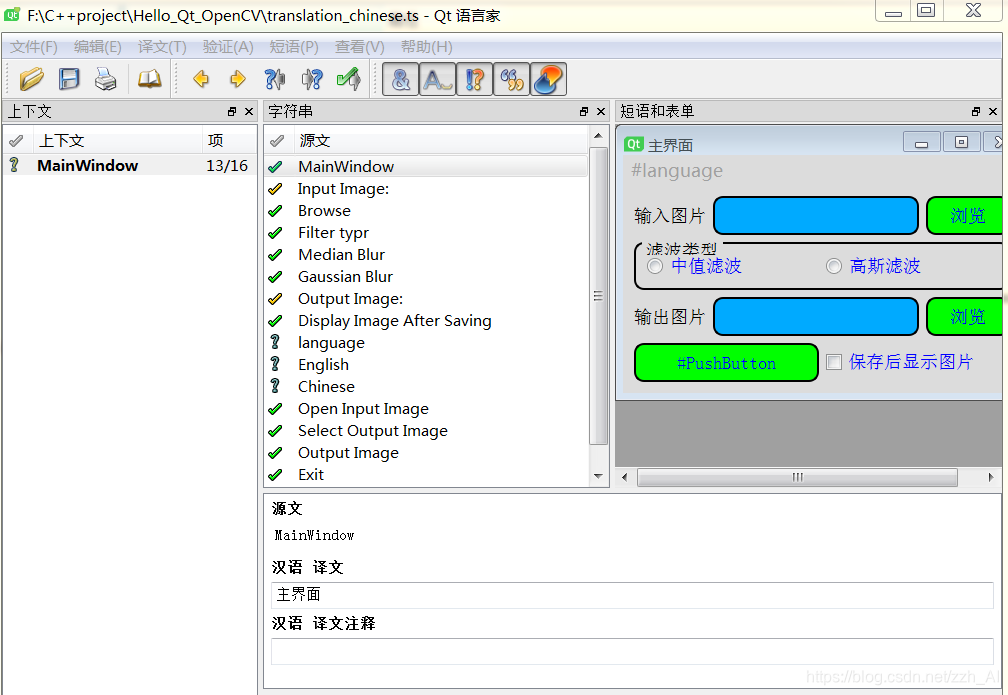Screen dimensions: 1008x695
Task: Toggle accelerator validation ampersand icon
Action: coord(400,79)
